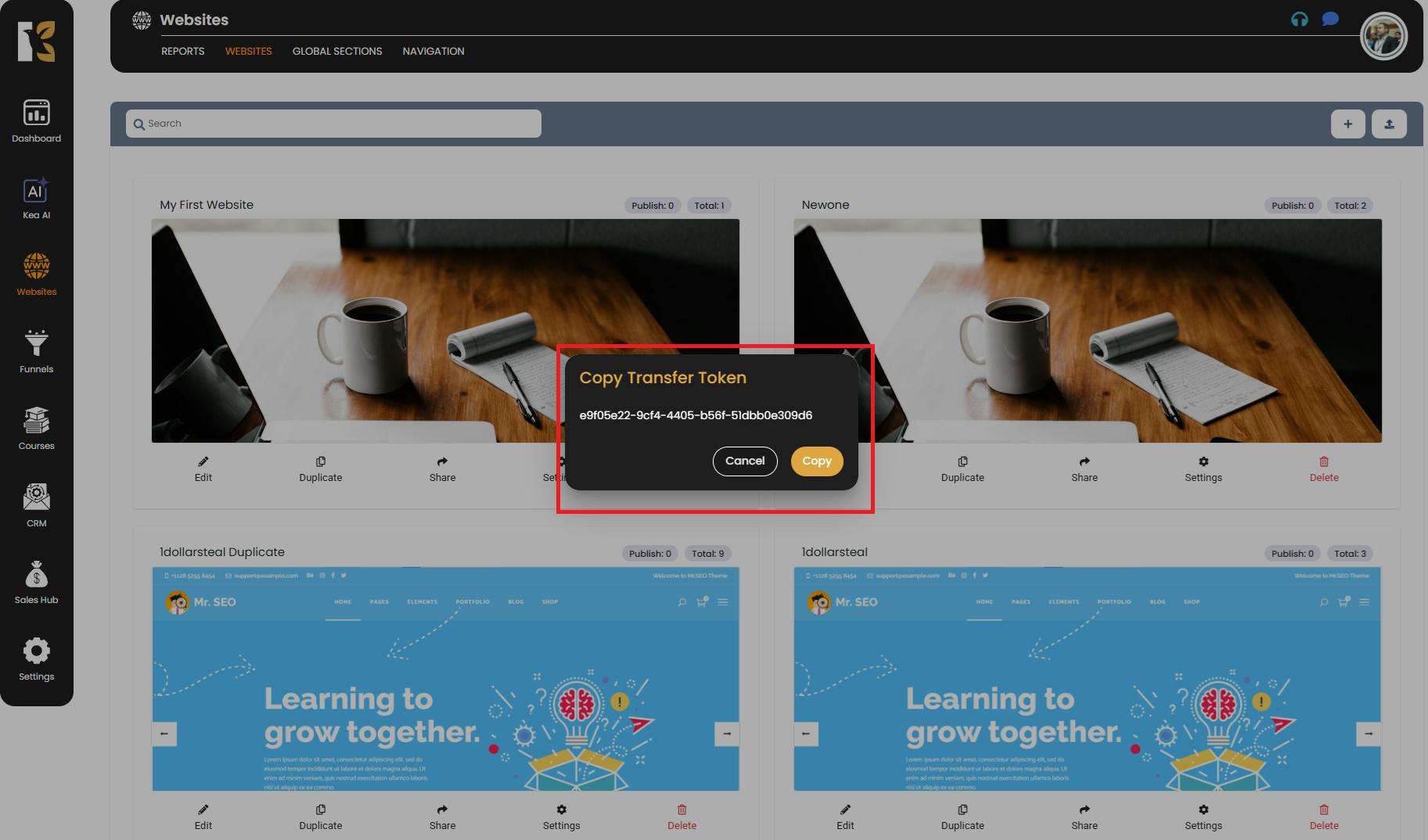Image resolution: width=1428 pixels, height=840 pixels.
Task: Open CRM from the sidebar
Action: click(36, 505)
